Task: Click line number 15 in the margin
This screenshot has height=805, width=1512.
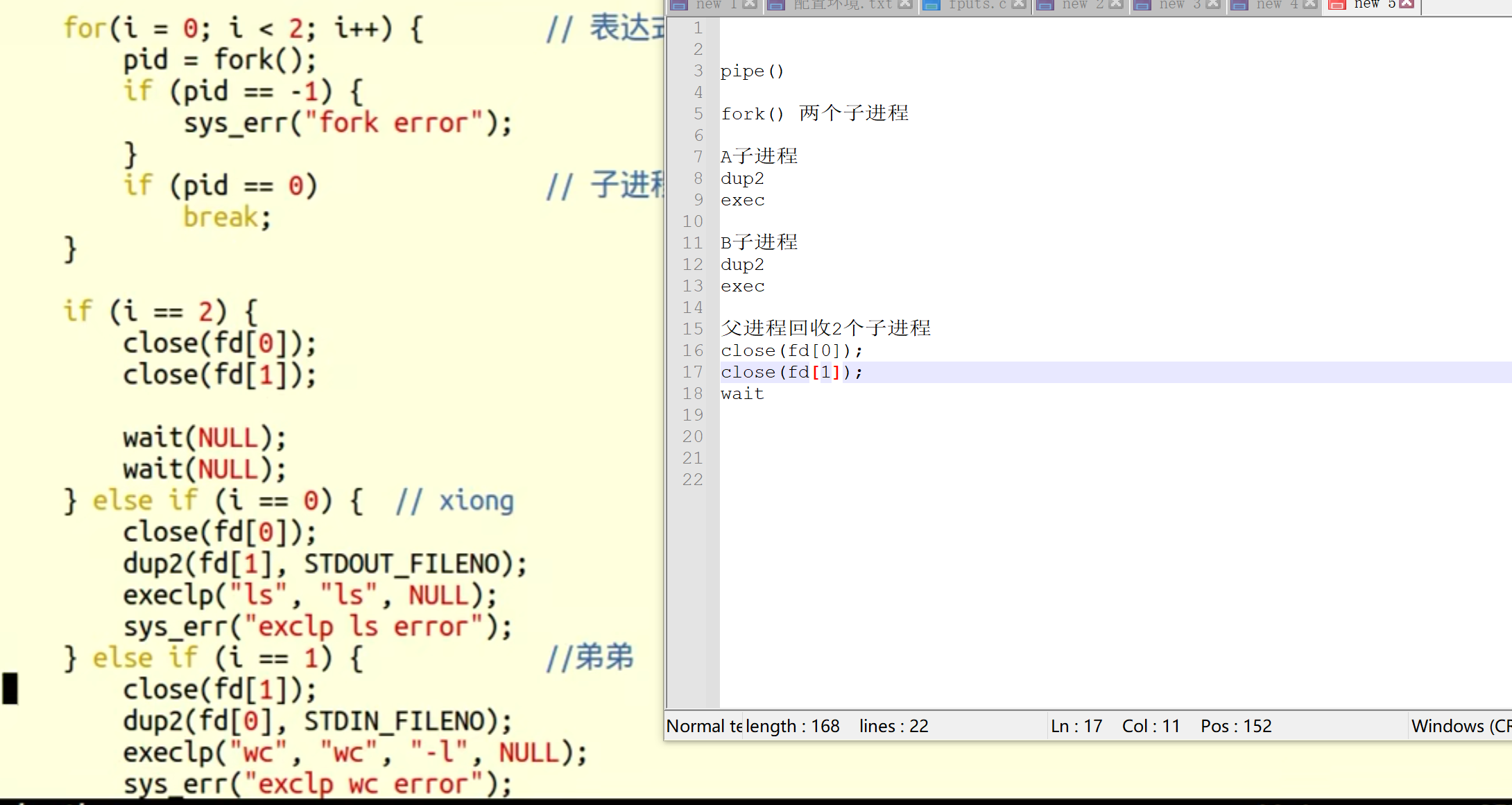Action: coord(692,329)
